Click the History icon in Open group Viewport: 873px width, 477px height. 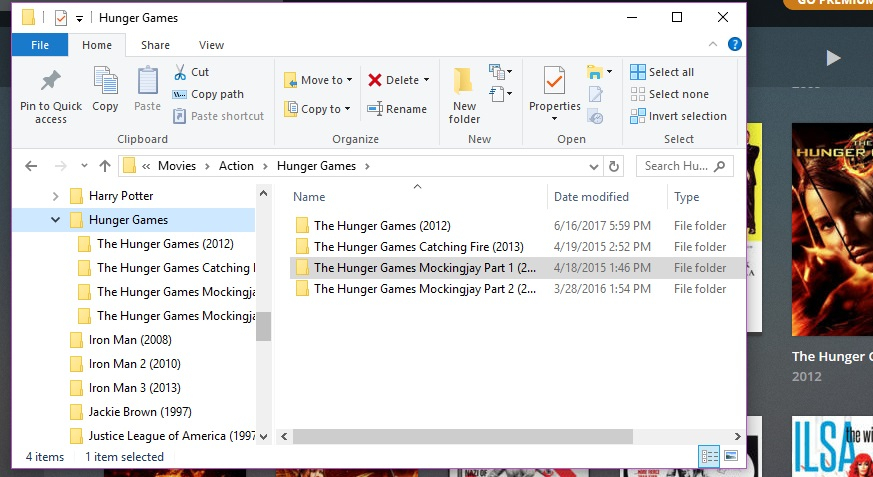tap(595, 116)
